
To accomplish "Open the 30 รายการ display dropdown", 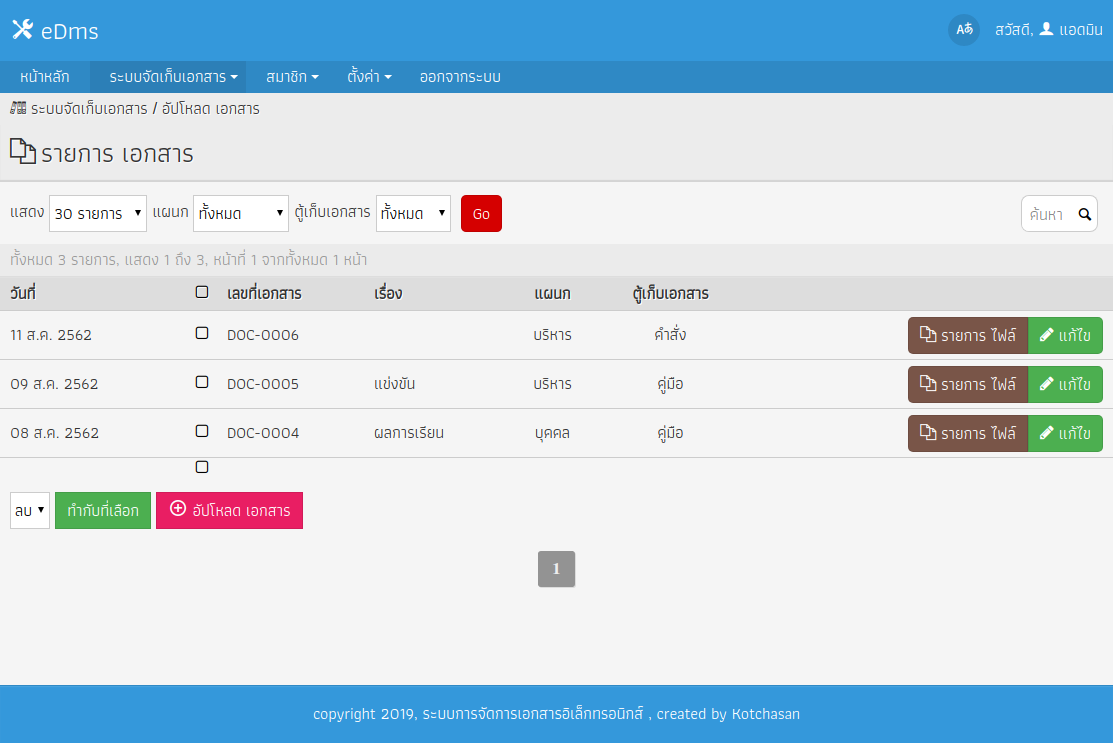I will point(98,214).
